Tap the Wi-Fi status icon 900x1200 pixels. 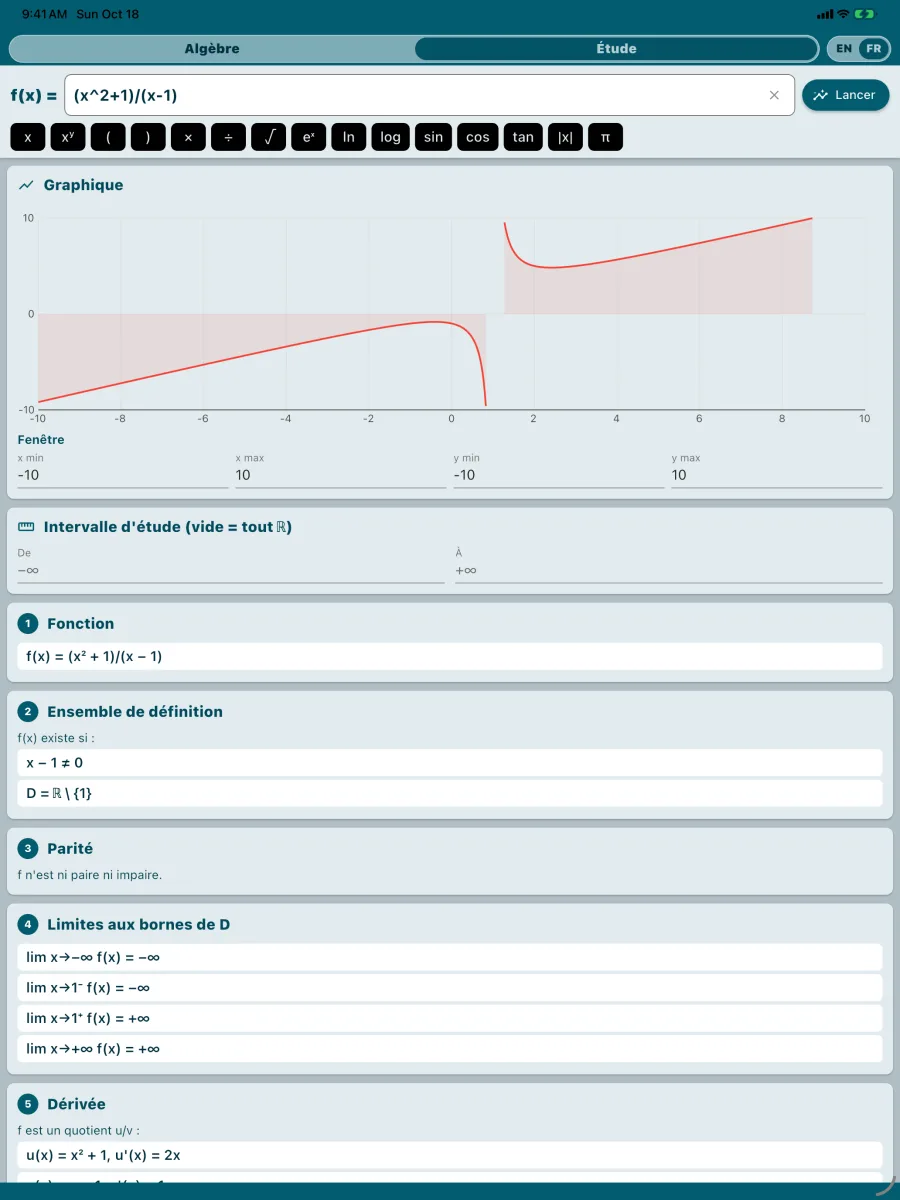pyautogui.click(x=843, y=14)
